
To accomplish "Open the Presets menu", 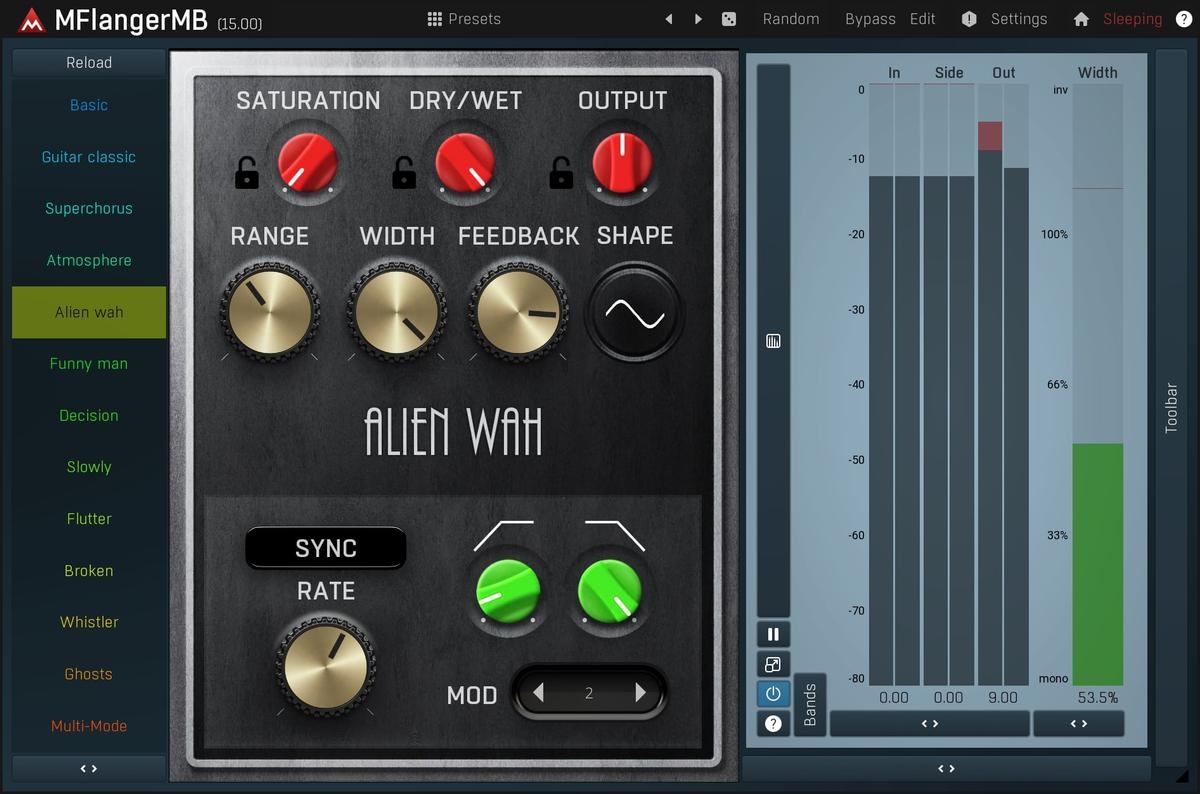I will point(464,19).
